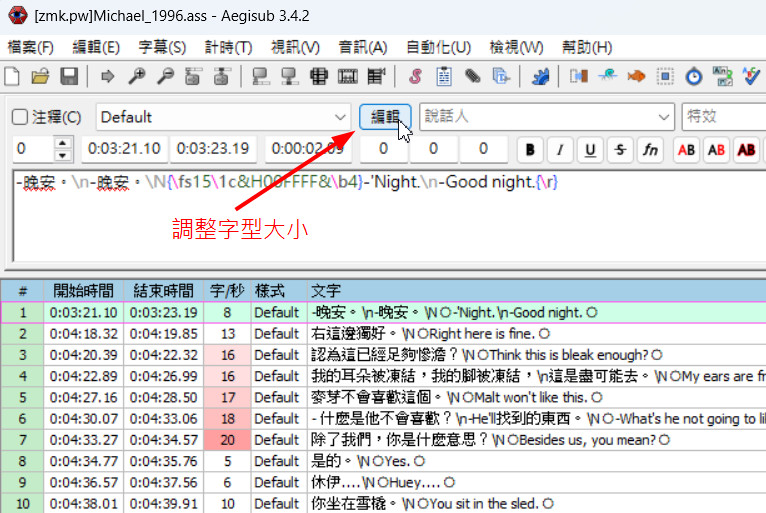Toggle the 注釋 comment checkbox
Viewport: 766px width, 513px height.
(x=20, y=117)
